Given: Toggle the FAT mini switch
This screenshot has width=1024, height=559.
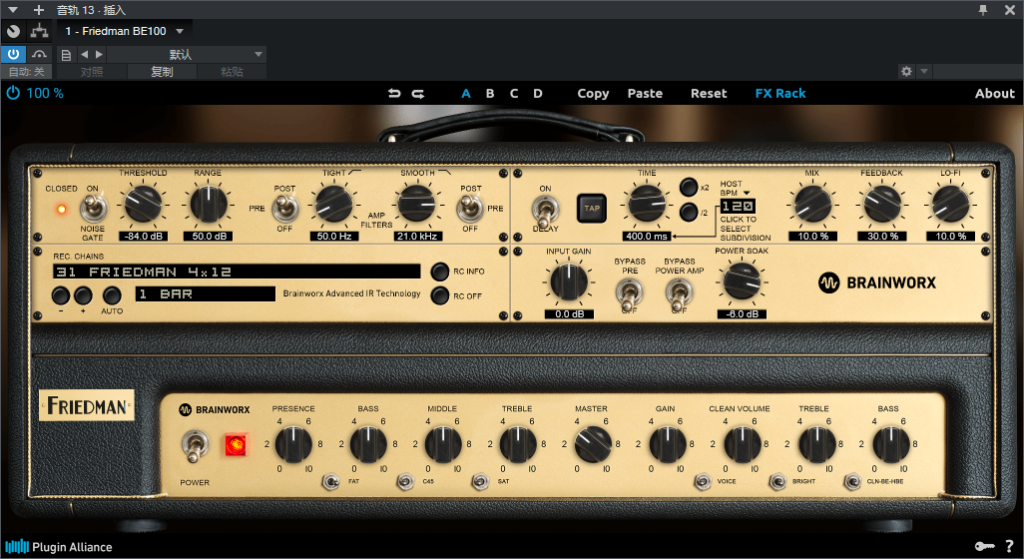Looking at the screenshot, I should (331, 482).
